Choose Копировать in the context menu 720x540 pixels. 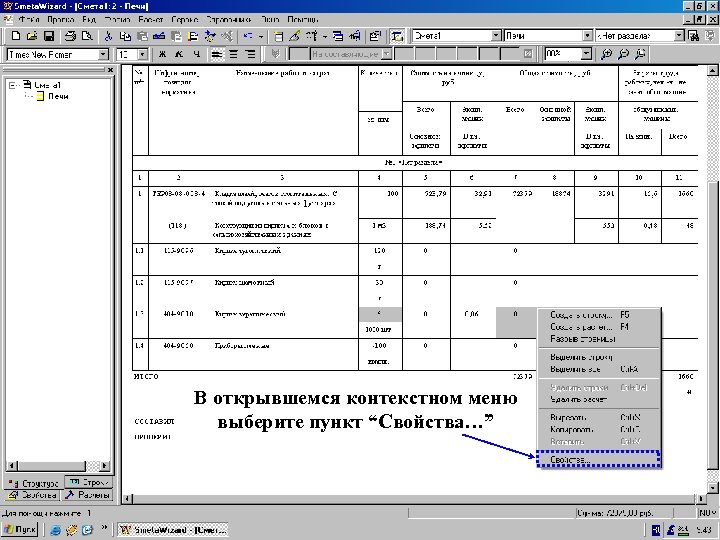pyautogui.click(x=599, y=429)
